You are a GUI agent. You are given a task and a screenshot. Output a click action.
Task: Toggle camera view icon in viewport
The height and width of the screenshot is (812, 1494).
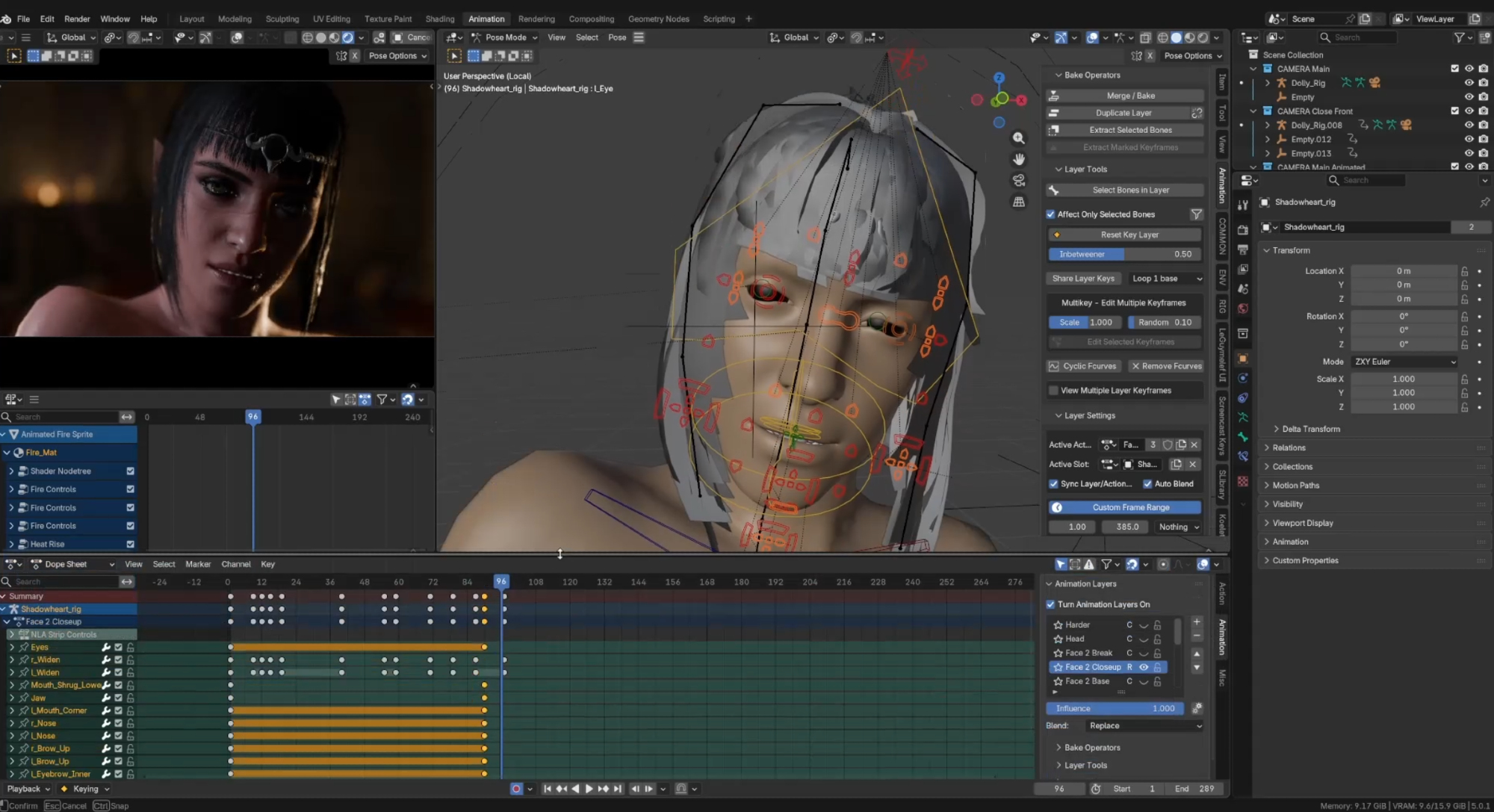(1018, 181)
